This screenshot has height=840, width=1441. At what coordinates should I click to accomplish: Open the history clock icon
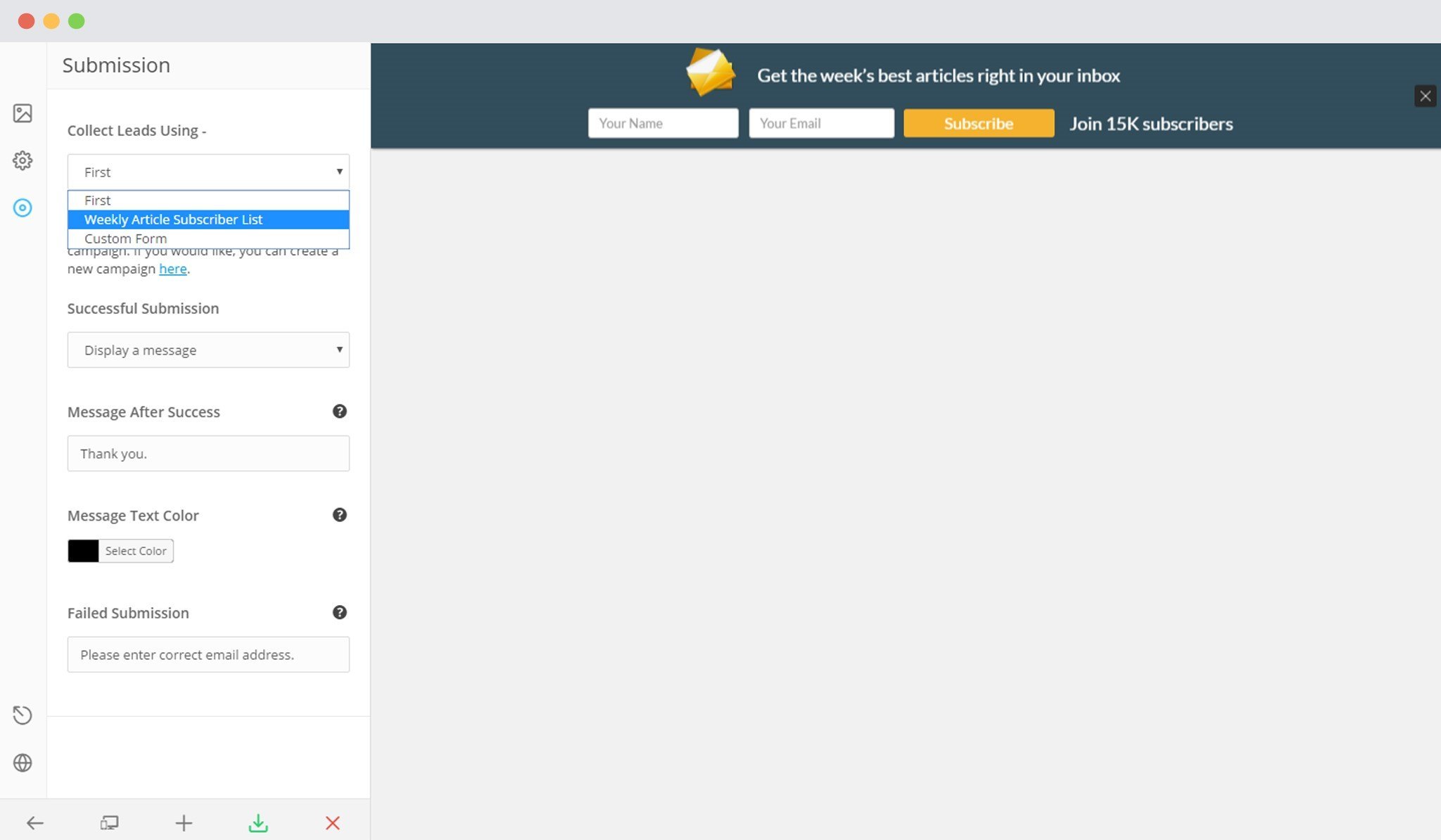23,715
